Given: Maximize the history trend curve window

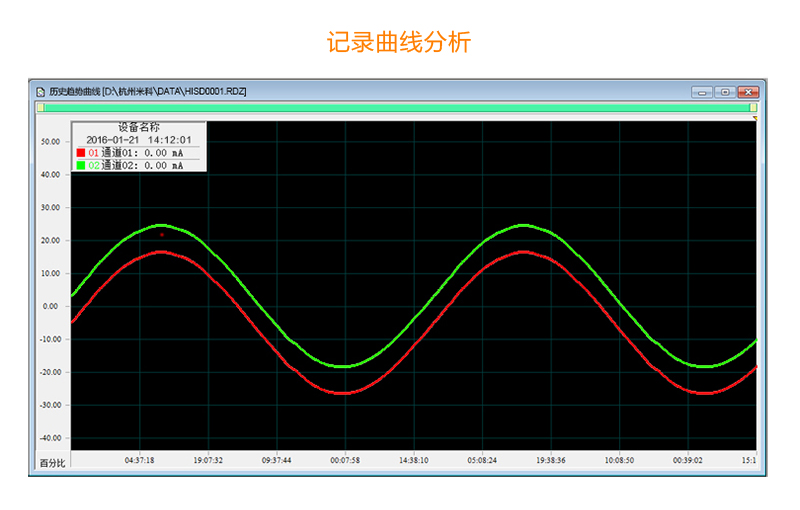Looking at the screenshot, I should (725, 91).
